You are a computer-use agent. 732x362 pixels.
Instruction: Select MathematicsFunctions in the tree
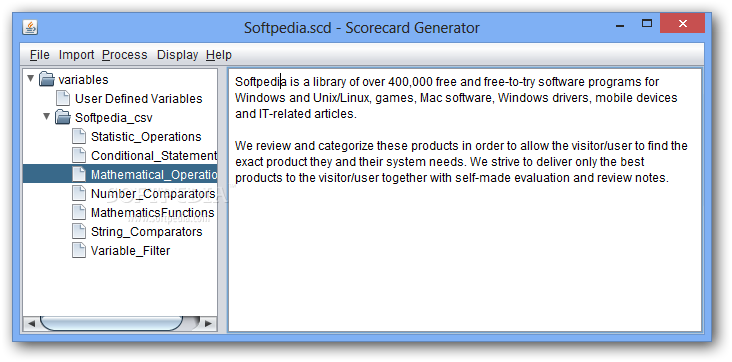(x=152, y=213)
